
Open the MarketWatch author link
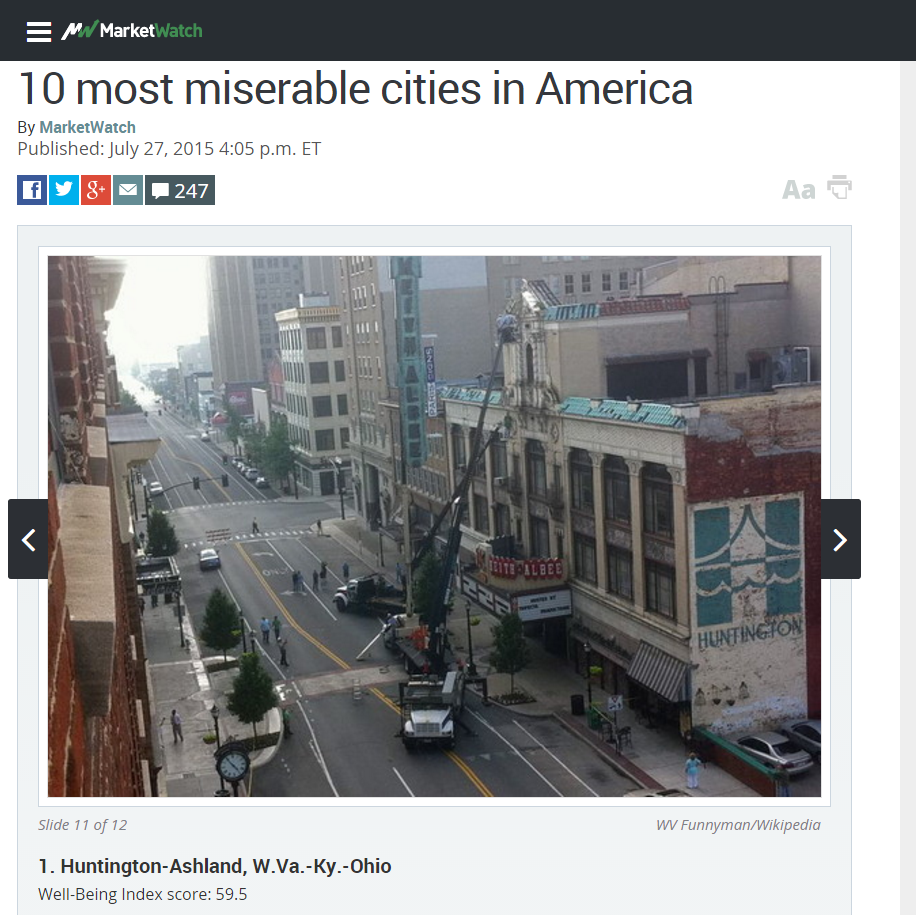click(88, 127)
